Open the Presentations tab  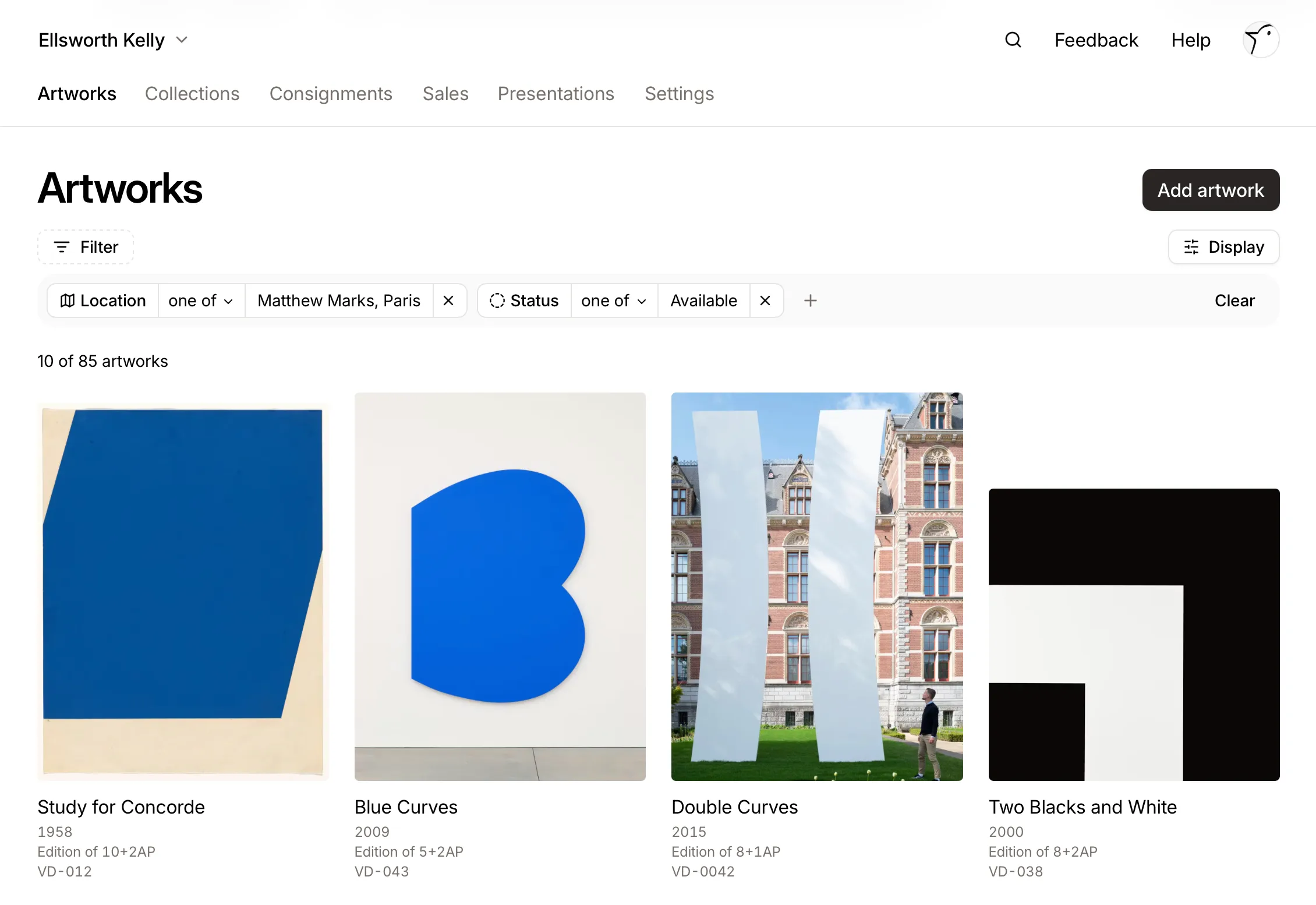tap(556, 94)
